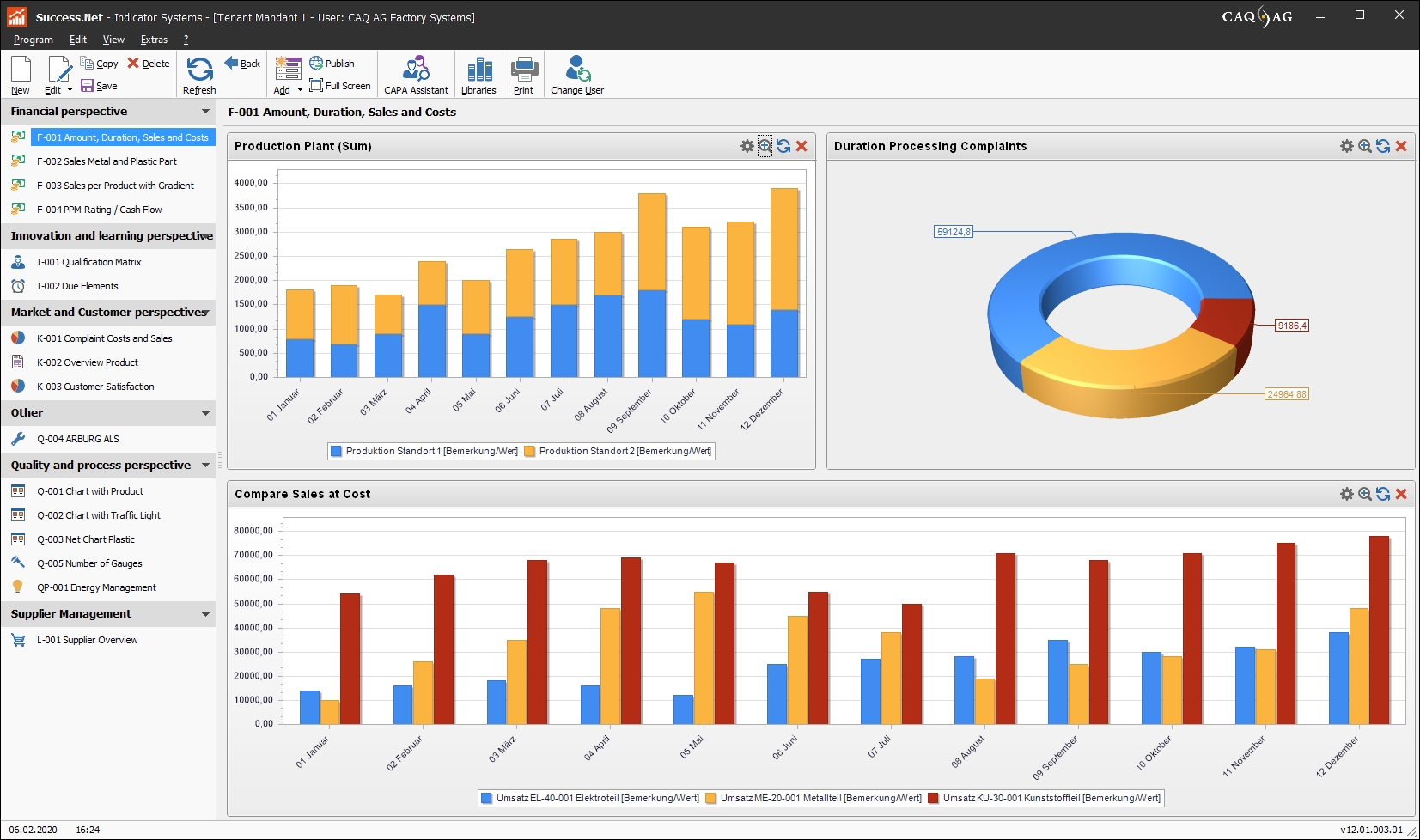Image resolution: width=1420 pixels, height=840 pixels.
Task: Click red Umsatz KU-30-001 Kunststoffteil legend swatch
Action: [934, 799]
